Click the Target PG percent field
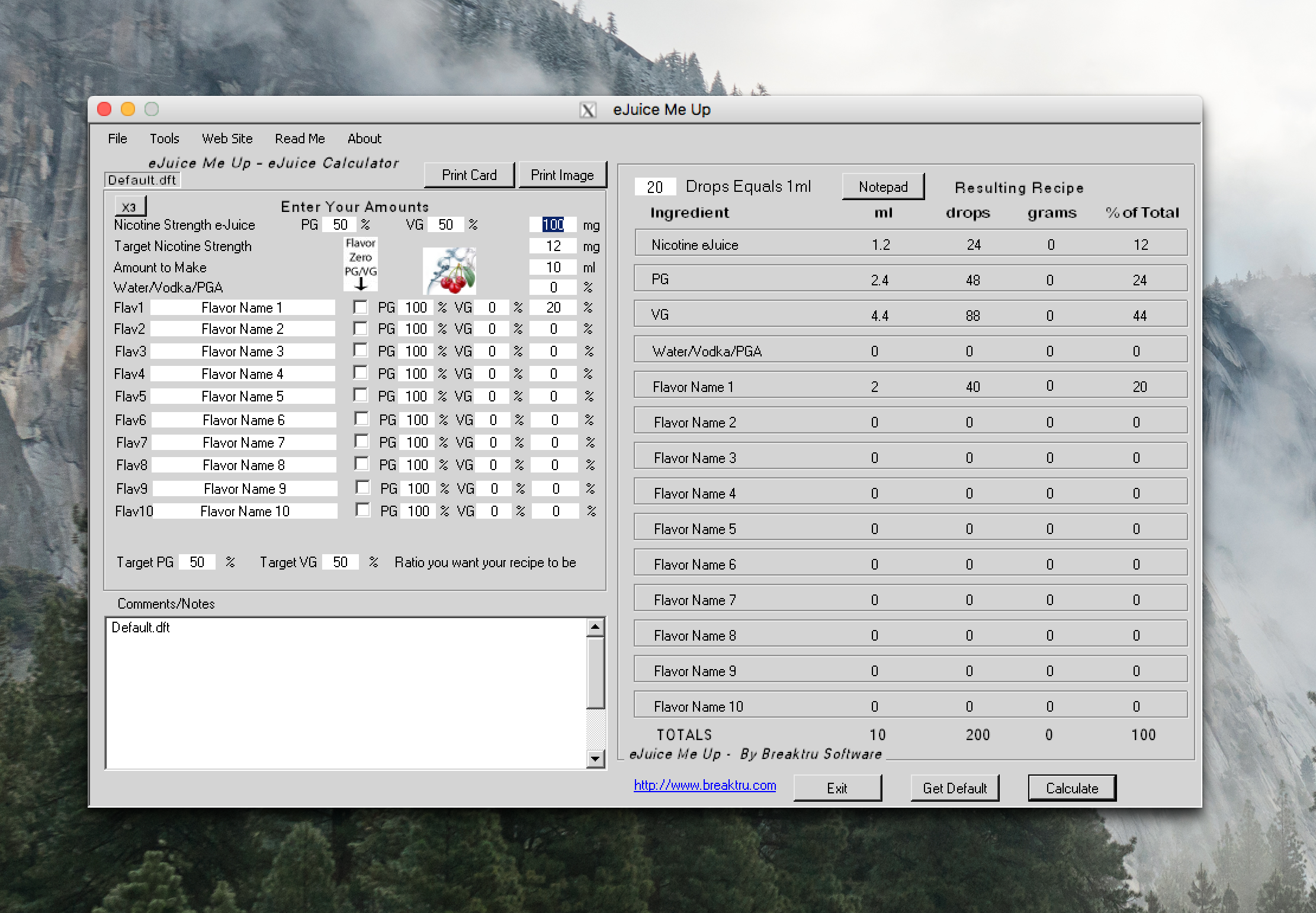 (197, 562)
